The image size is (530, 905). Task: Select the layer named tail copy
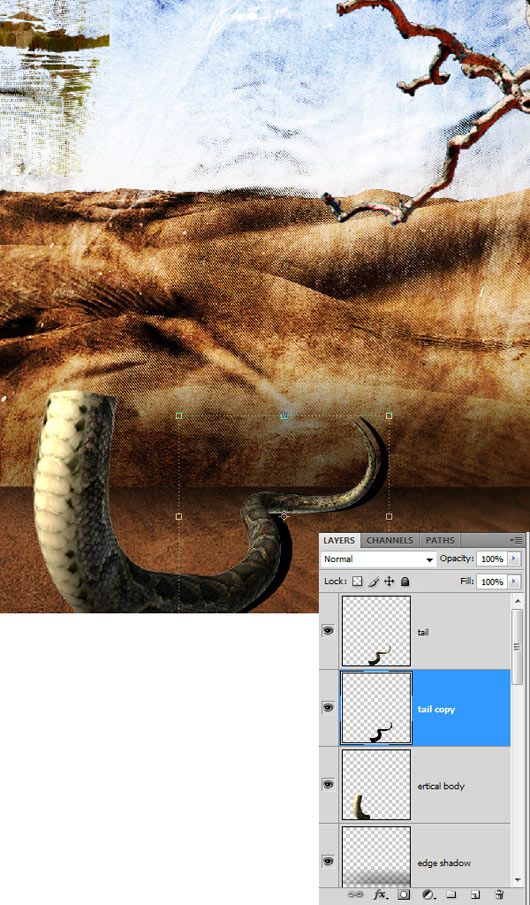click(x=436, y=709)
